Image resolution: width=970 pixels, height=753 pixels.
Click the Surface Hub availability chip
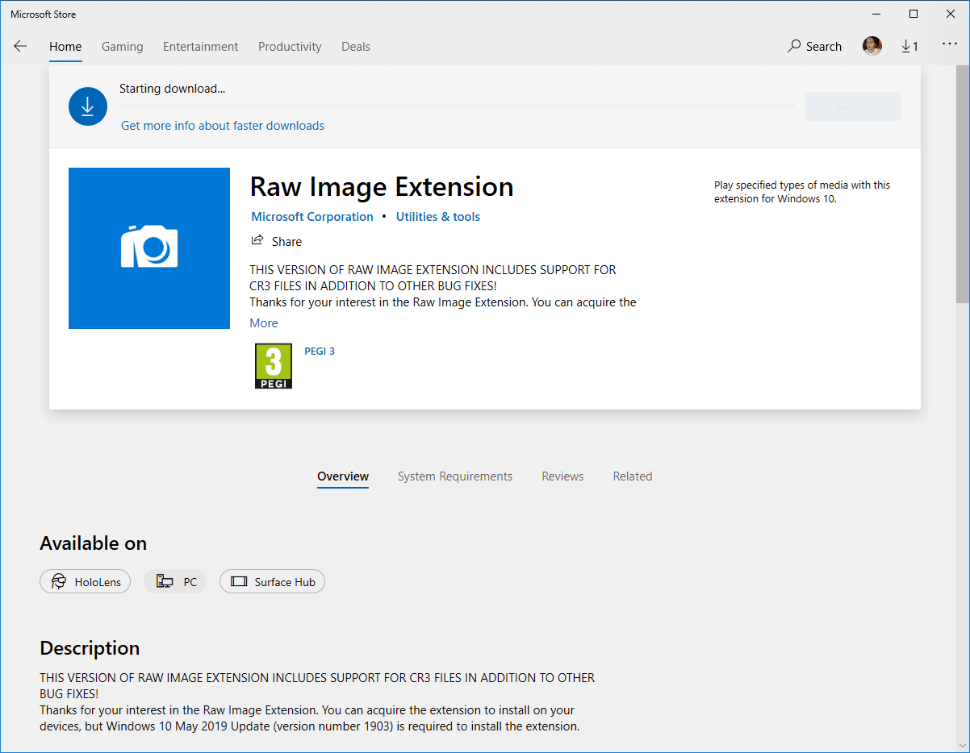(x=272, y=582)
